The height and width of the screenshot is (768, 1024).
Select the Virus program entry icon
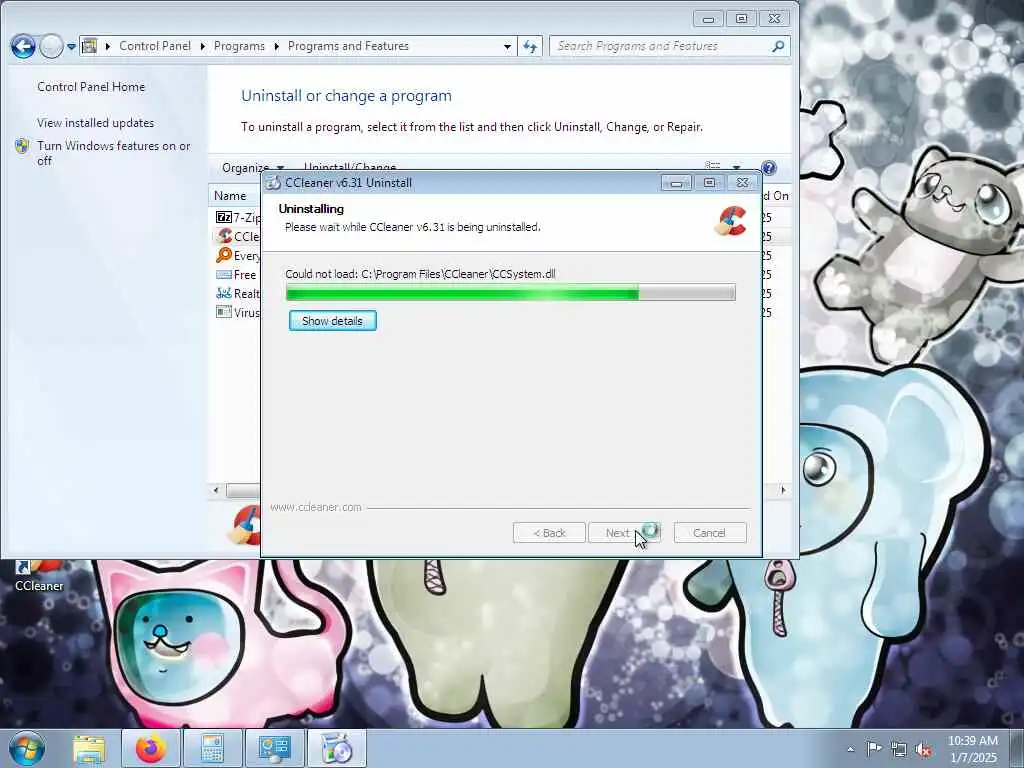(x=223, y=312)
